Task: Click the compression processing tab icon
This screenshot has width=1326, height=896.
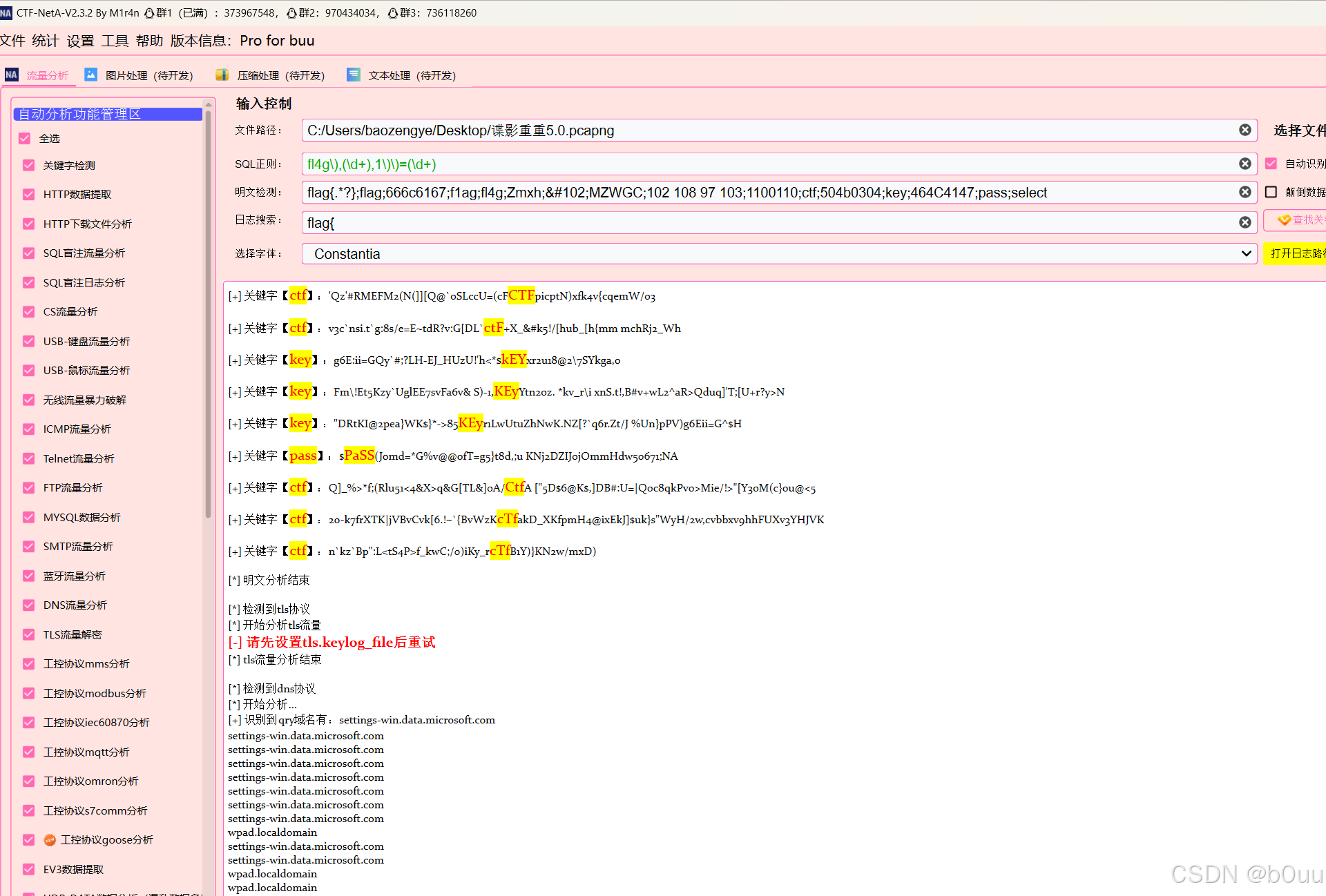Action: 222,75
